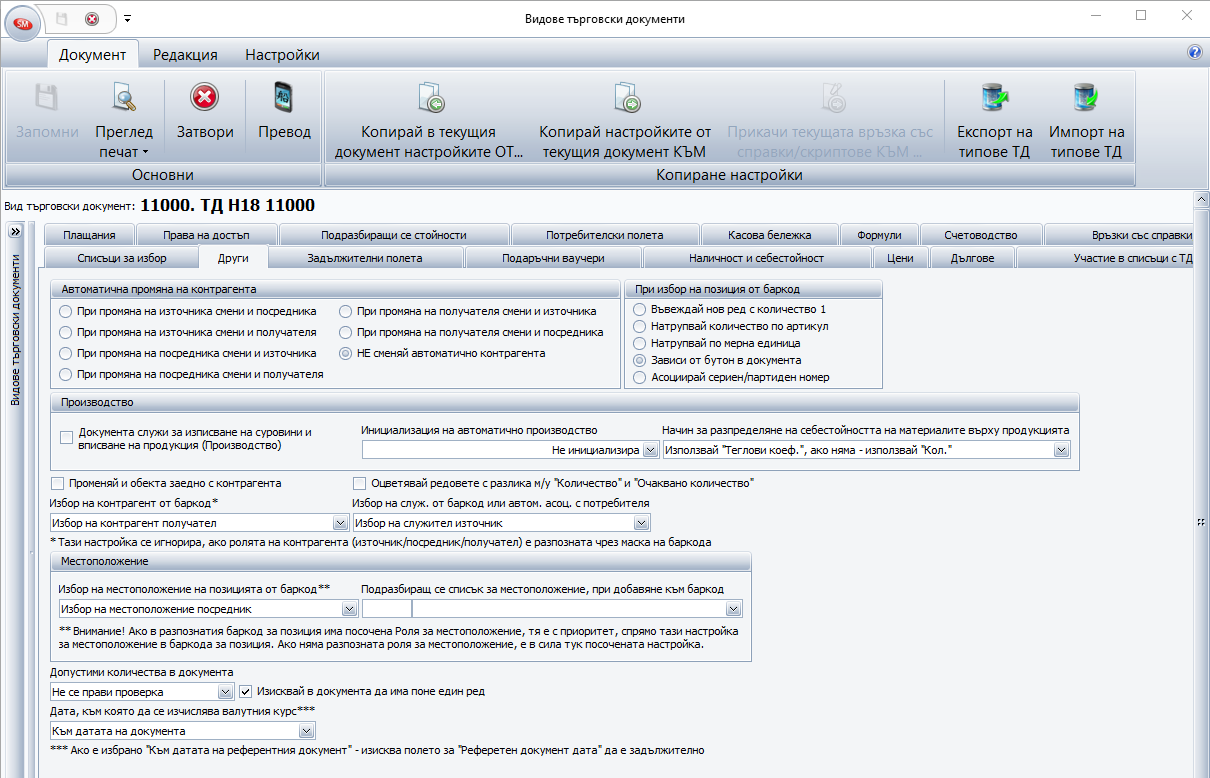Open the Формули tab
The height and width of the screenshot is (778, 1210).
pyautogui.click(x=879, y=235)
